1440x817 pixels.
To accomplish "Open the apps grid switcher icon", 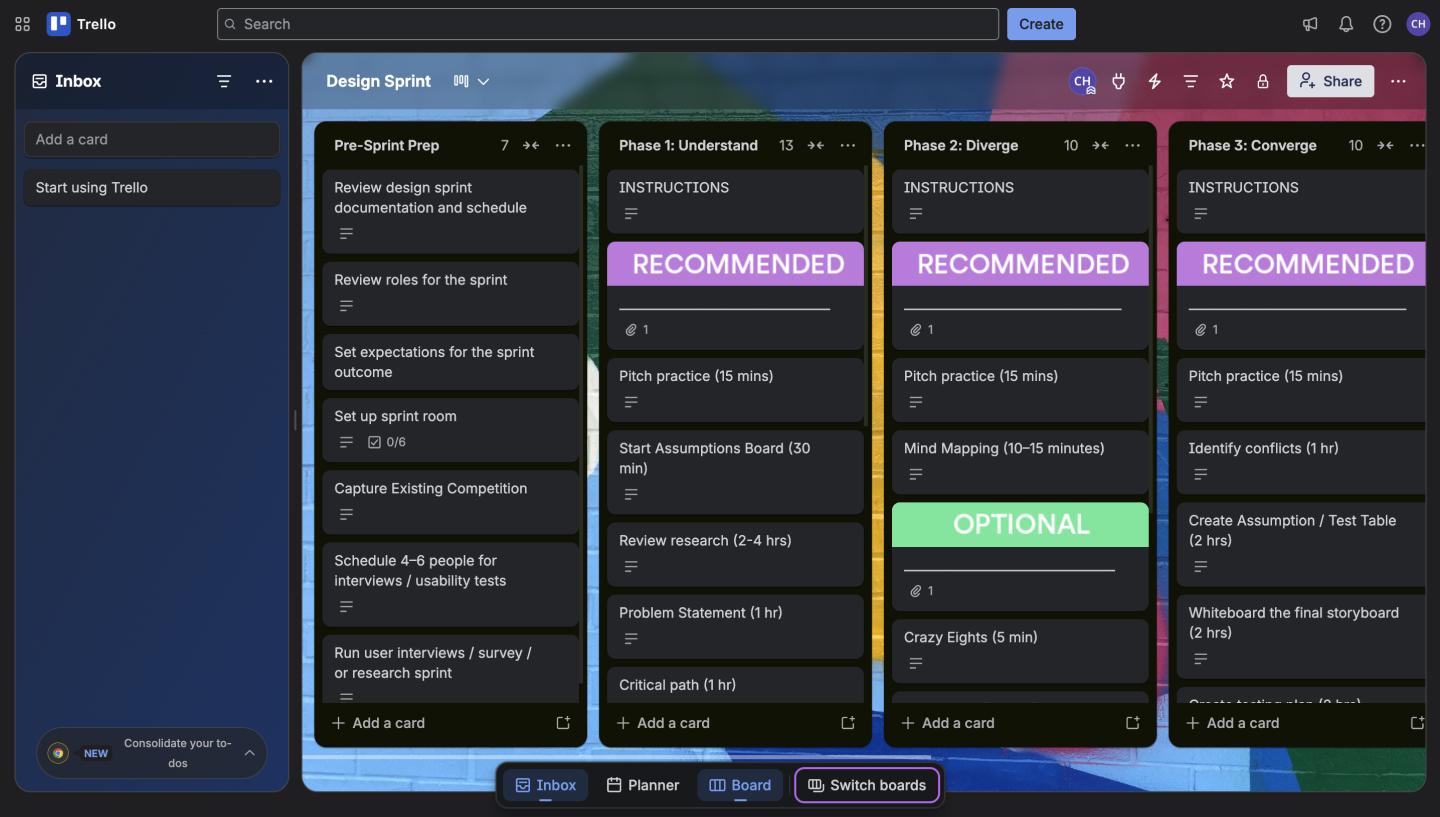I will point(23,24).
